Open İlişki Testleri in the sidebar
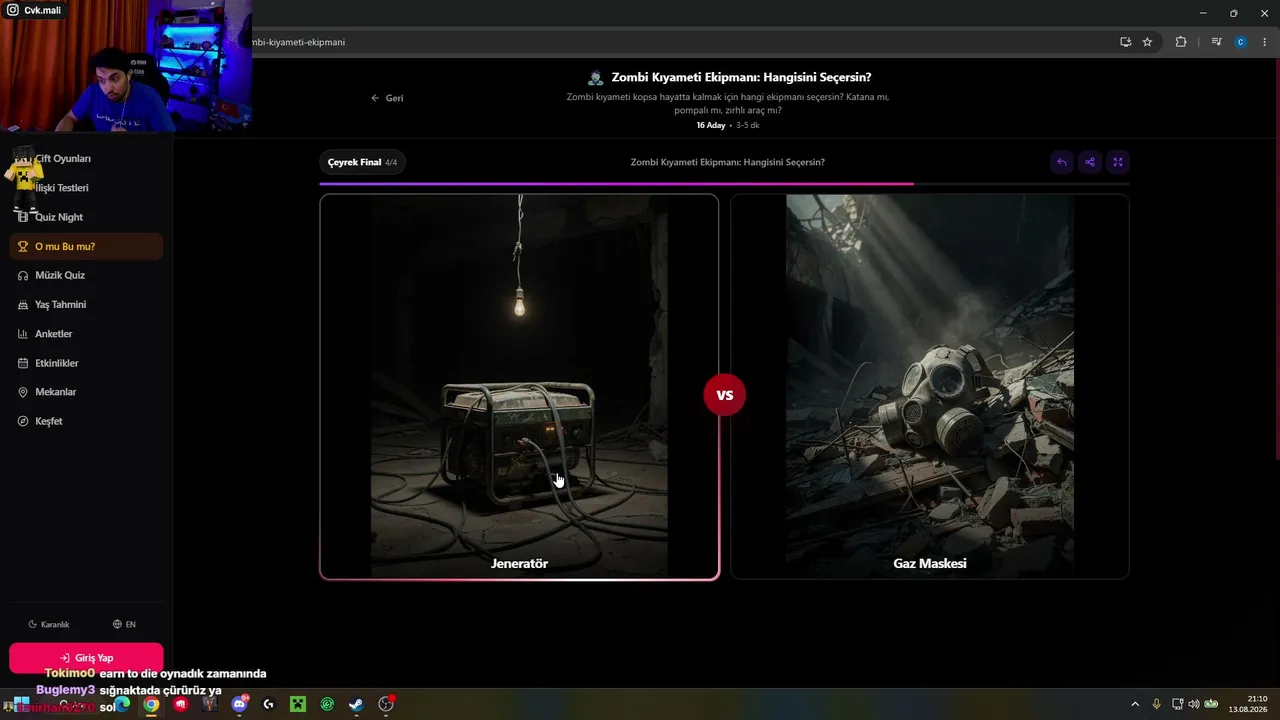This screenshot has height=720, width=1280. (85, 188)
